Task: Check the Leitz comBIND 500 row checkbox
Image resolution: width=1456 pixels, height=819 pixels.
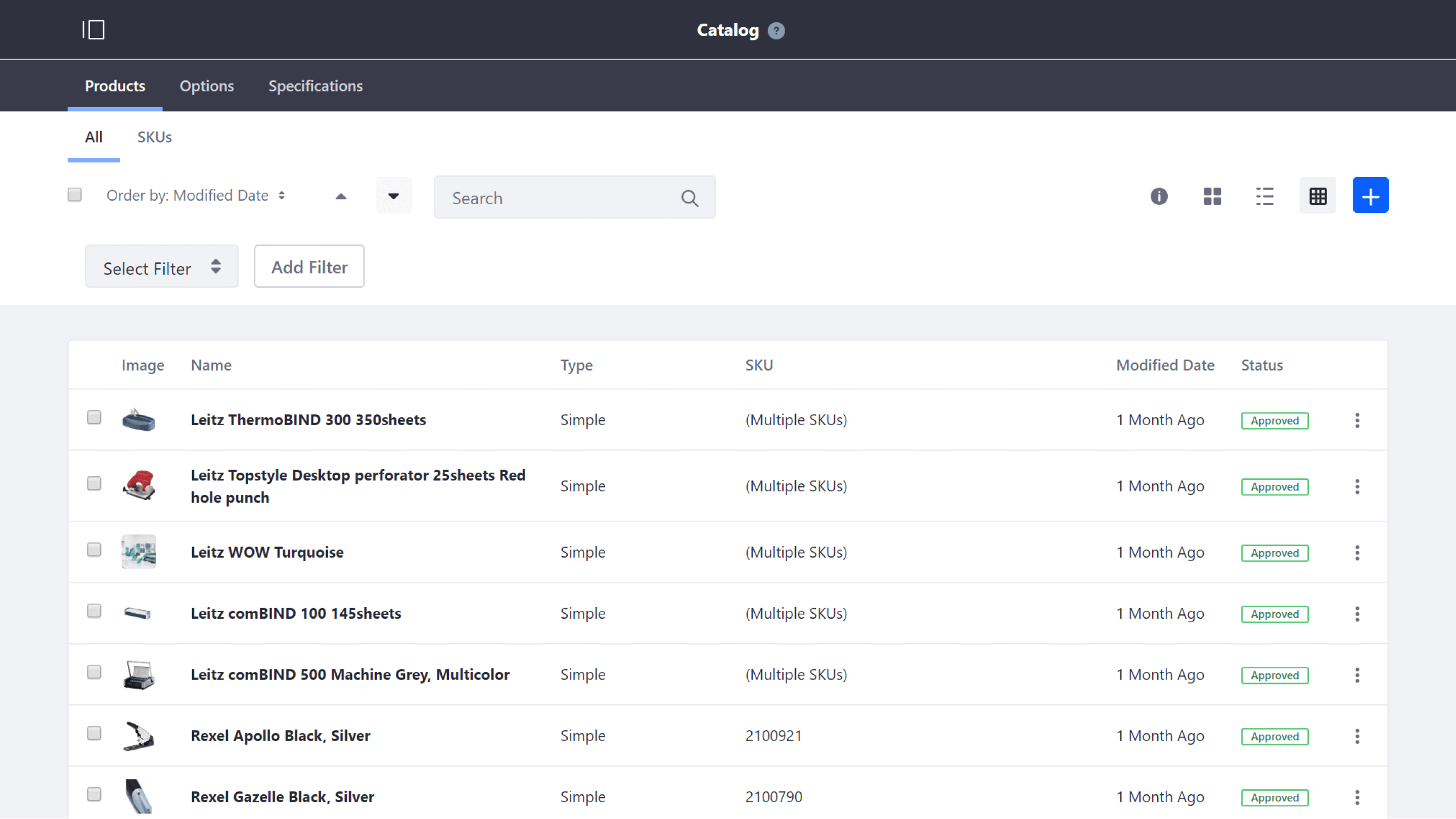Action: coord(94,671)
